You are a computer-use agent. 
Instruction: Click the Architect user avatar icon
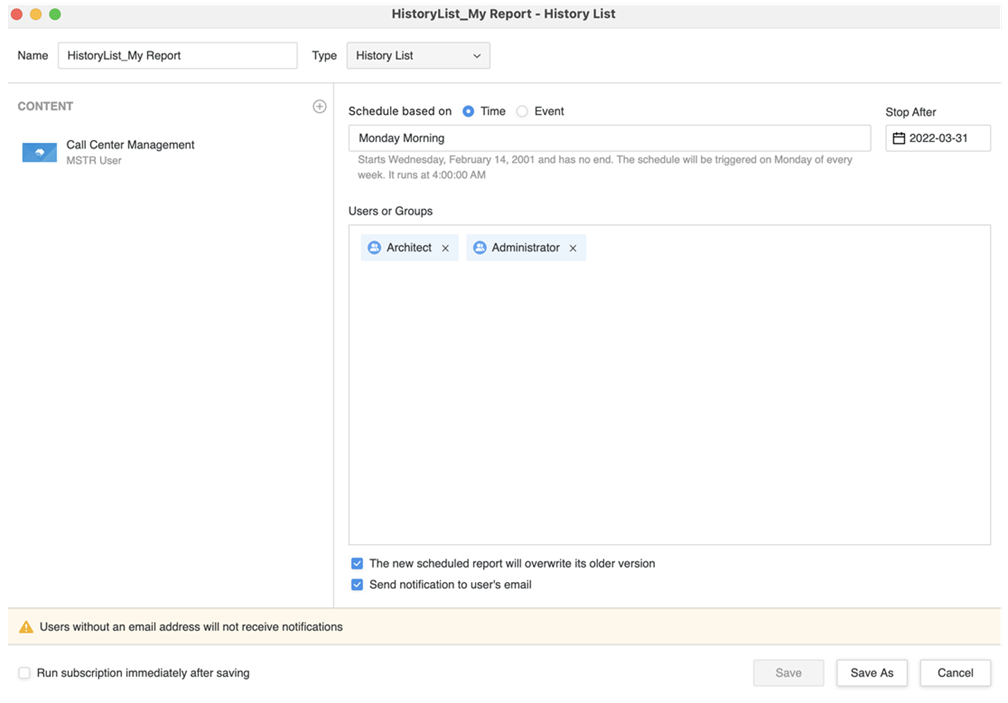[x=374, y=248]
